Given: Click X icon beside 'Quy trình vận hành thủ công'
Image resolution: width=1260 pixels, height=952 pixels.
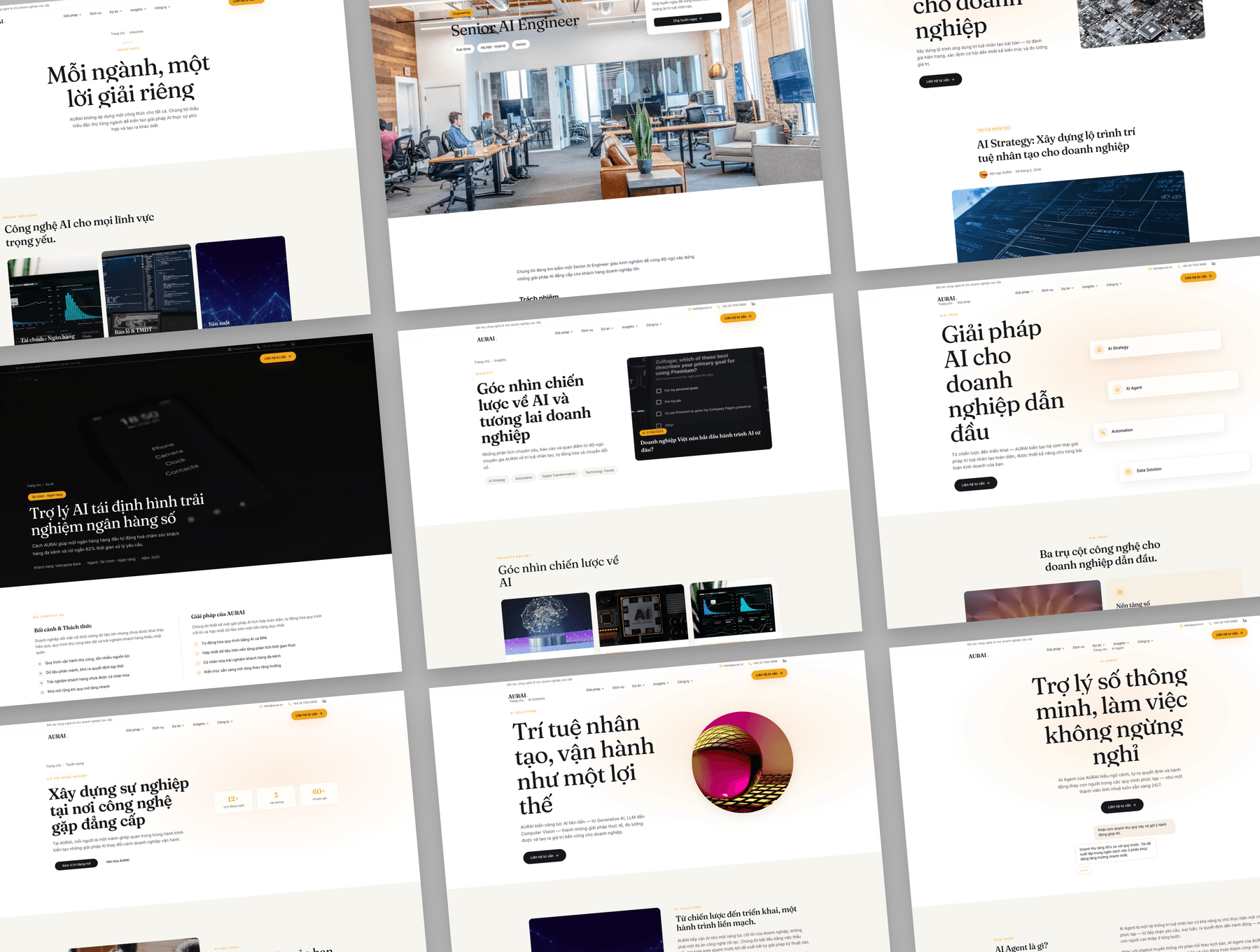Looking at the screenshot, I should point(39,664).
